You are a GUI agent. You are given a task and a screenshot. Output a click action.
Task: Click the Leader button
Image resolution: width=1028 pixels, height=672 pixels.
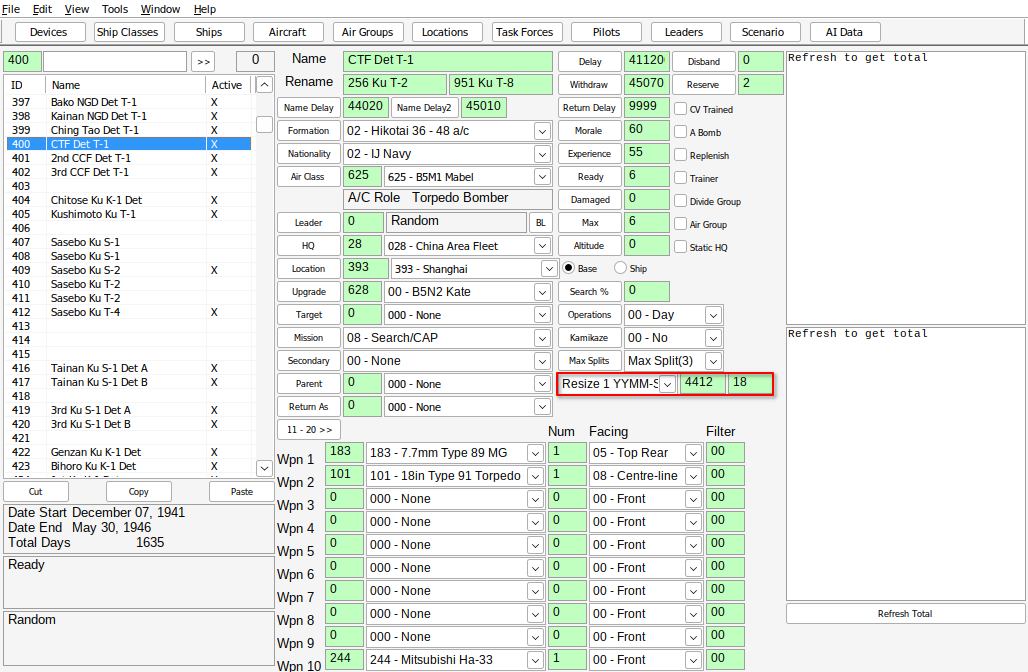coord(309,222)
